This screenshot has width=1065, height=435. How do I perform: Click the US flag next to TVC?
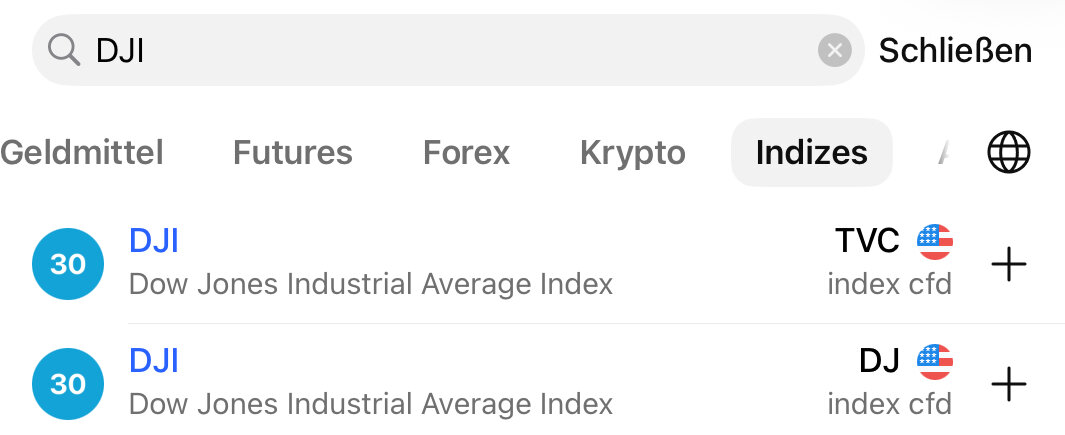click(935, 241)
